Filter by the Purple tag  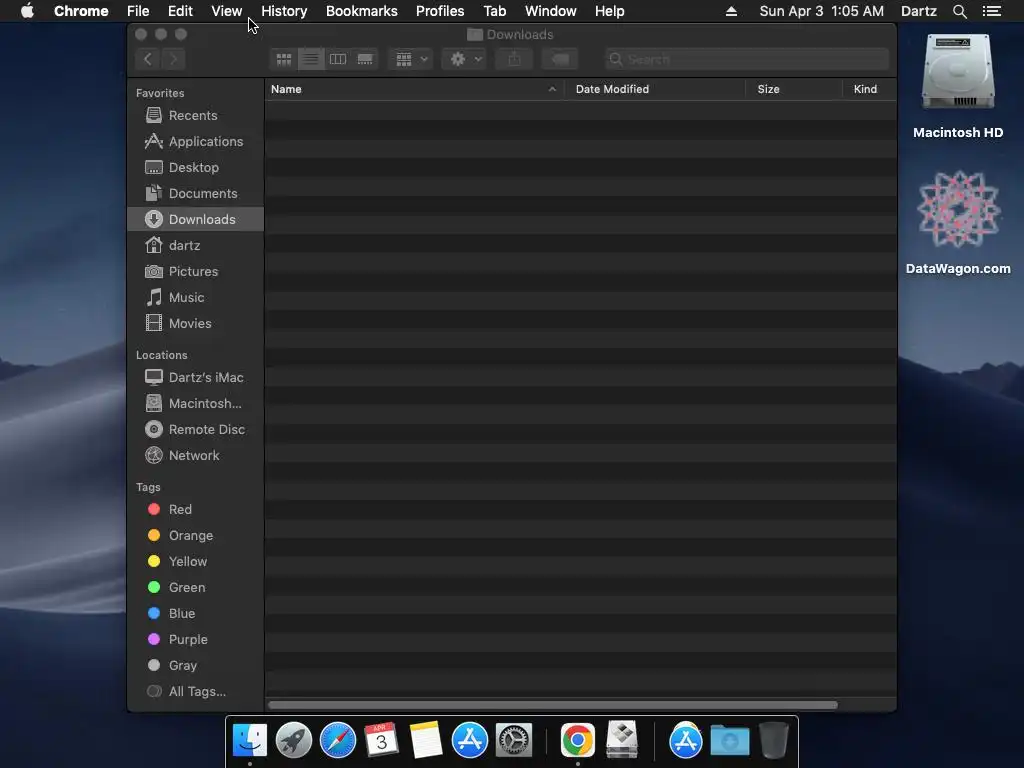(x=195, y=640)
